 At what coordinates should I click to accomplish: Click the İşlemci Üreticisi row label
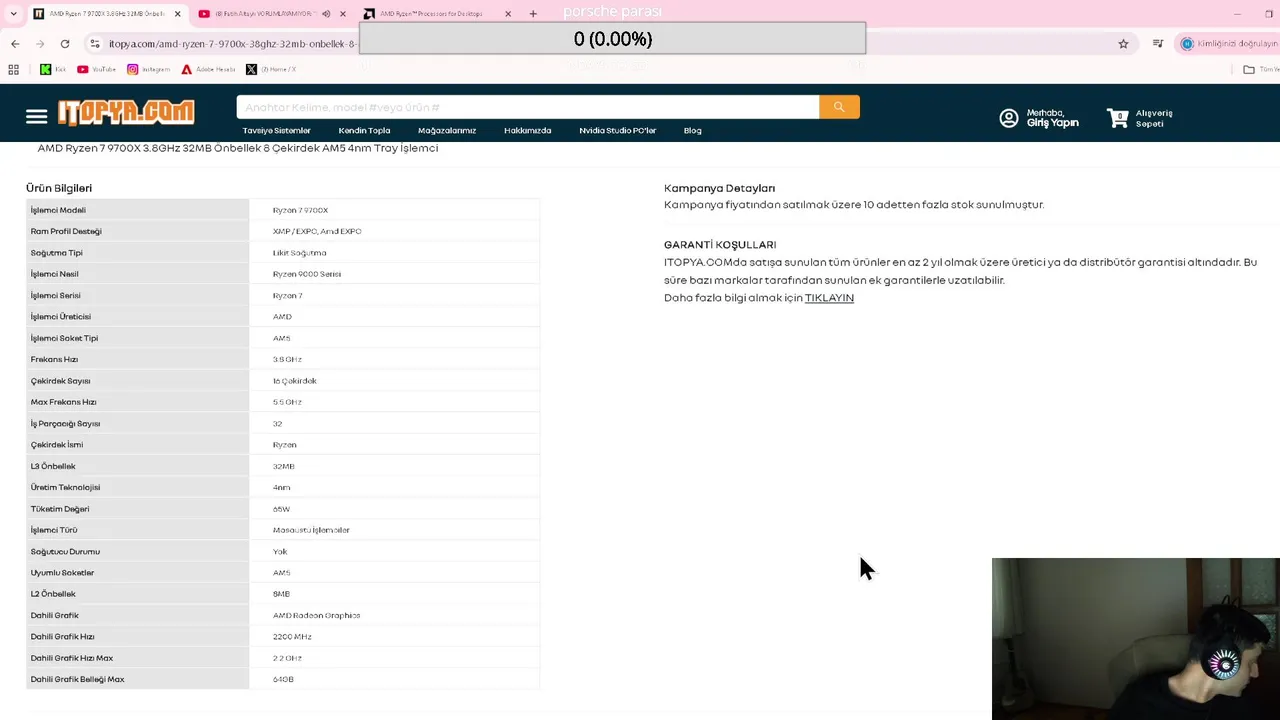click(60, 317)
